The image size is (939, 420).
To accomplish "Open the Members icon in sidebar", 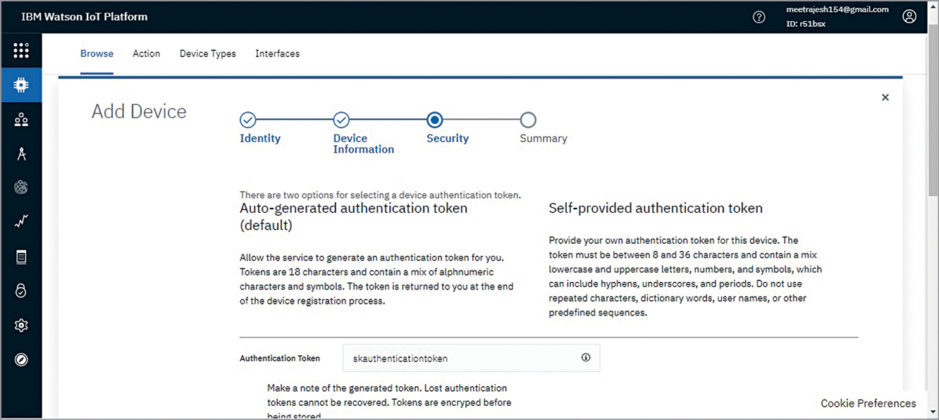I will (x=21, y=120).
